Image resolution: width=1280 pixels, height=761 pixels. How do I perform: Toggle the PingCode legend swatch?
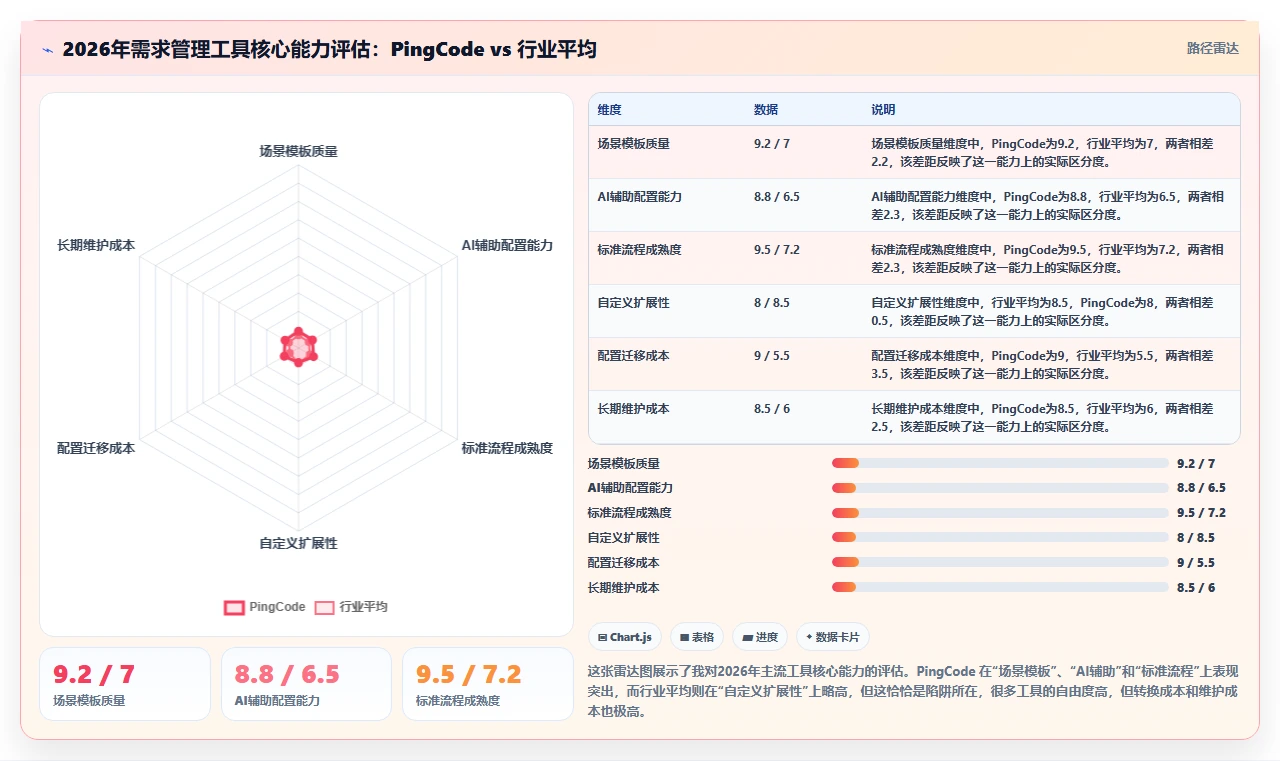(x=234, y=607)
